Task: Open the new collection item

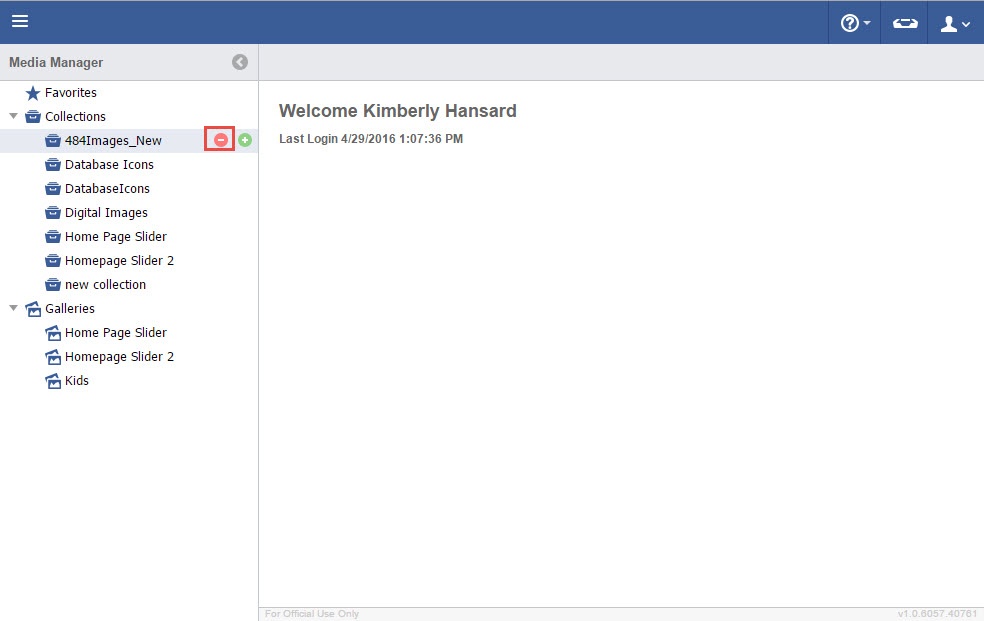Action: tap(105, 284)
